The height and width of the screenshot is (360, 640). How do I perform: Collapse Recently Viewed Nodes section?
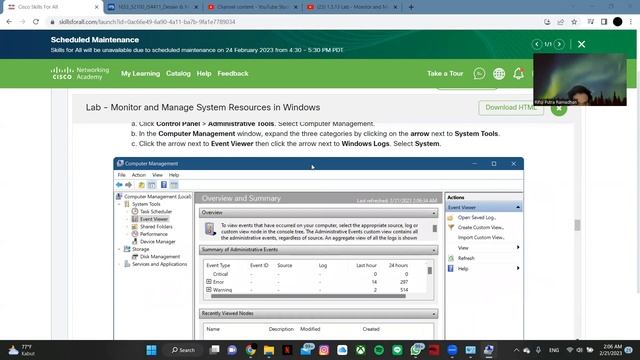(434, 314)
